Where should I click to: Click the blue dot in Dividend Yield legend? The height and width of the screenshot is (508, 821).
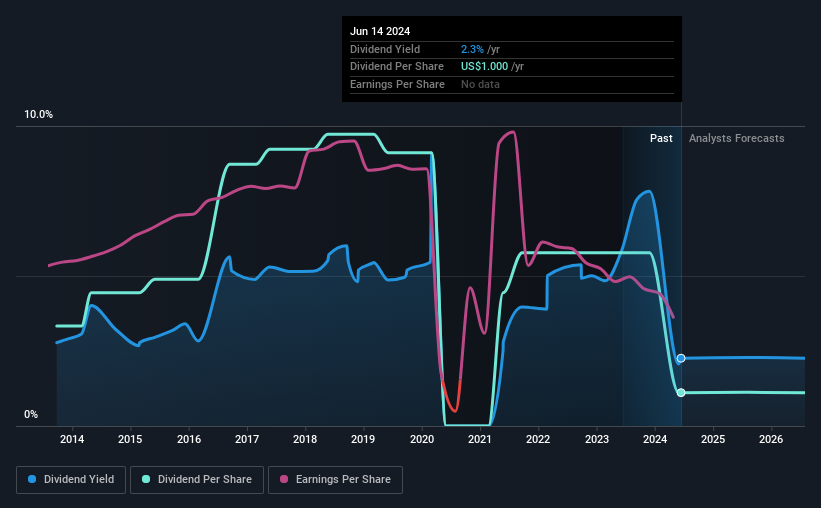click(32, 479)
